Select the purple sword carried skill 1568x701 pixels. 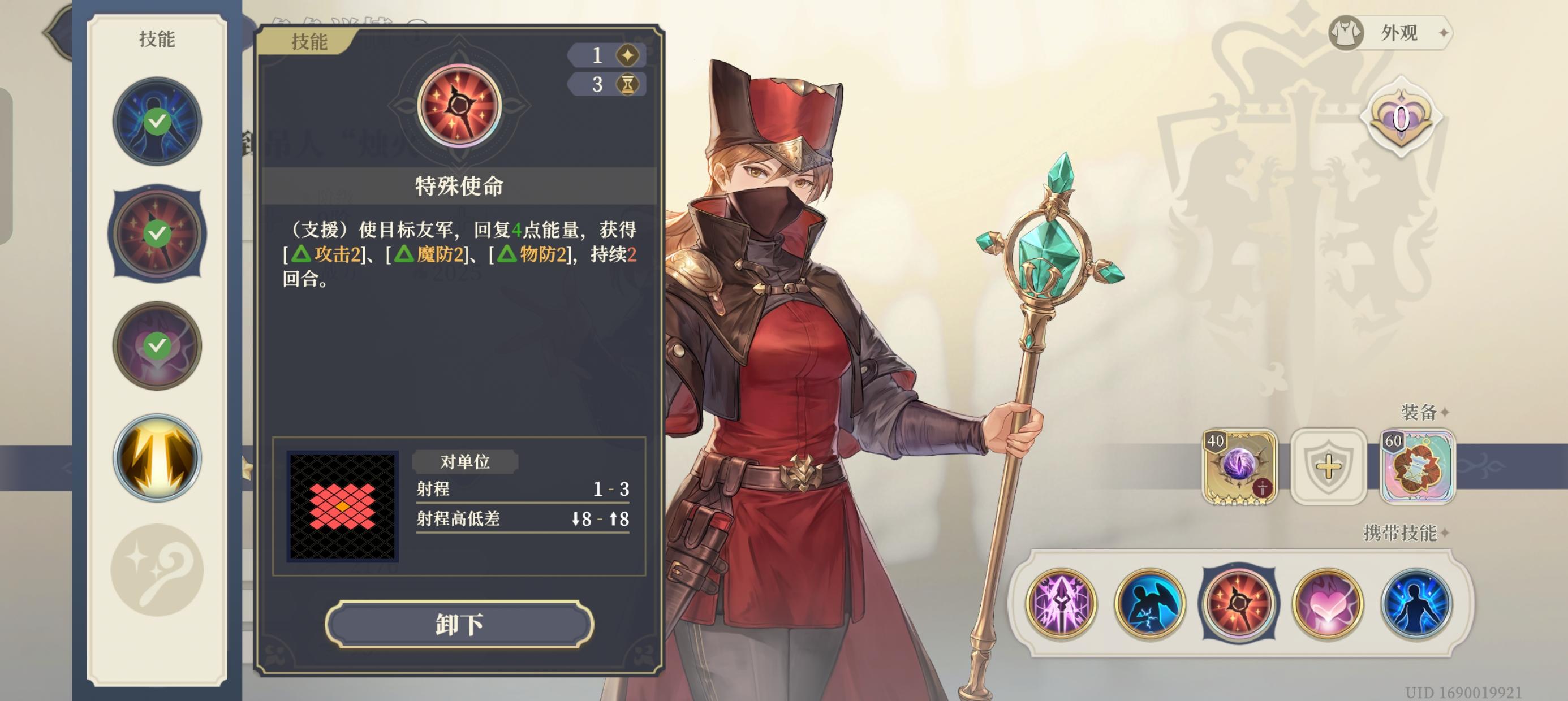[1061, 603]
